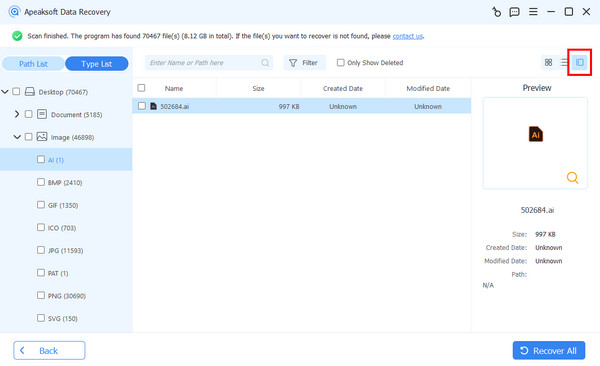Open the Filter button
Viewport: 600px width, 366px height.
tap(305, 63)
